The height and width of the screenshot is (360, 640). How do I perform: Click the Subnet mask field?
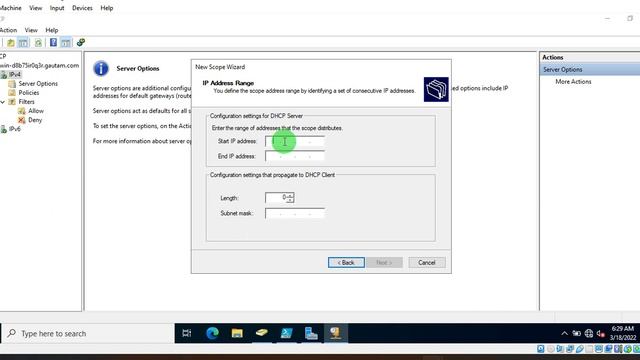(295, 213)
